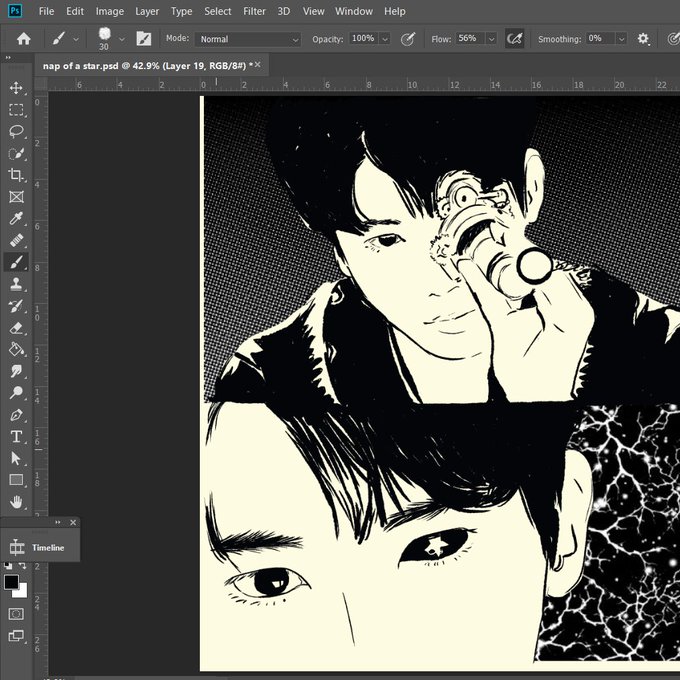Select the Crop tool
The width and height of the screenshot is (680, 680).
tap(16, 175)
